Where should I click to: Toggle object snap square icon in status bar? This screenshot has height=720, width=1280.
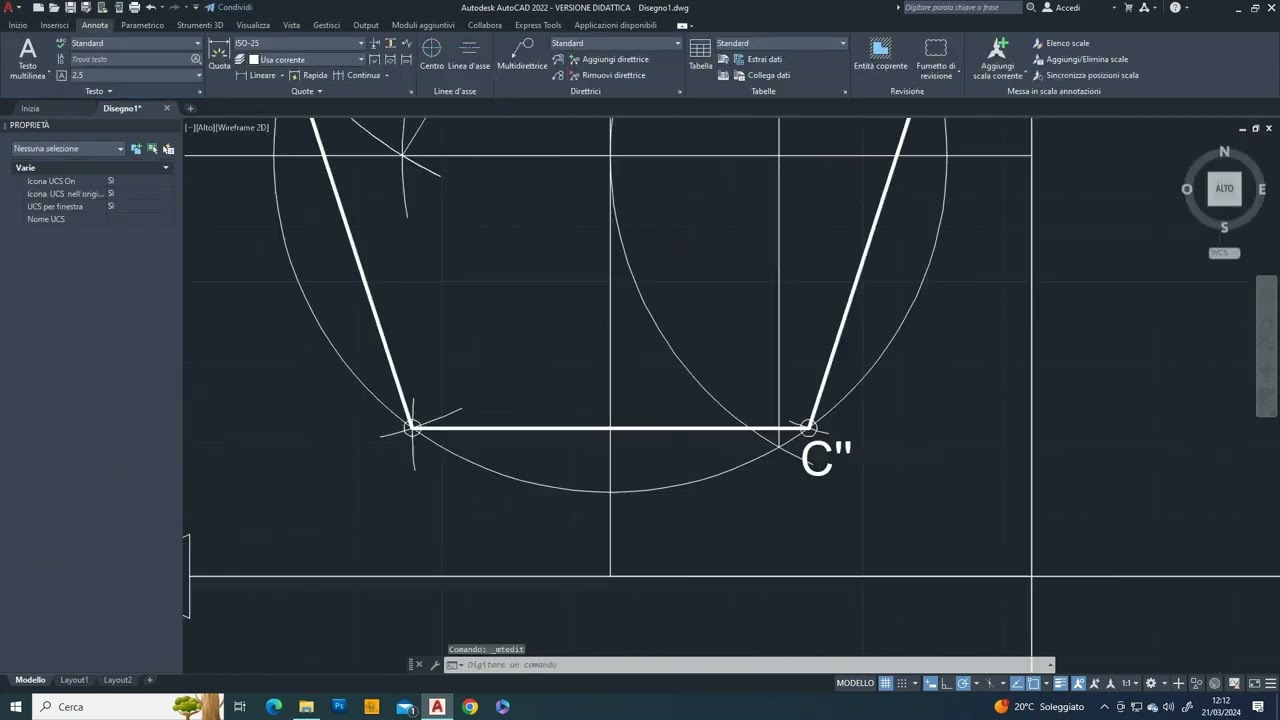pyautogui.click(x=1033, y=683)
